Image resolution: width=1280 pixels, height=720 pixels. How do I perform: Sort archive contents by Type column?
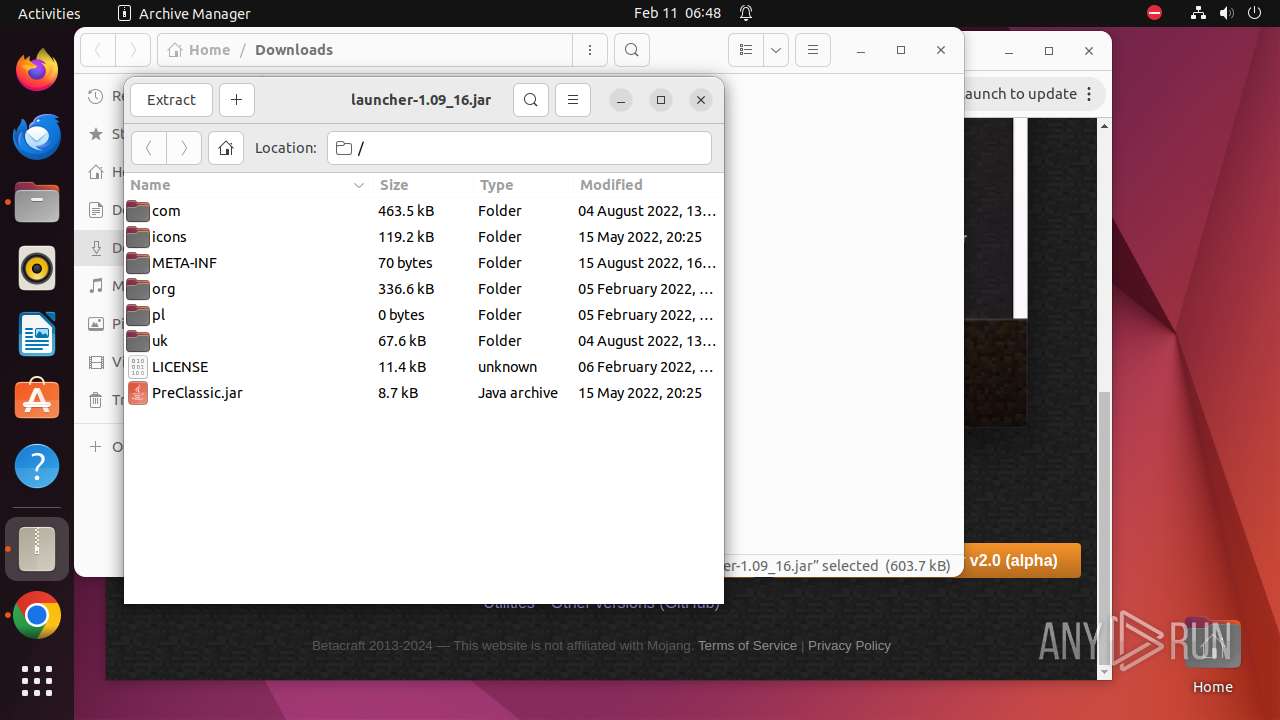[522, 185]
